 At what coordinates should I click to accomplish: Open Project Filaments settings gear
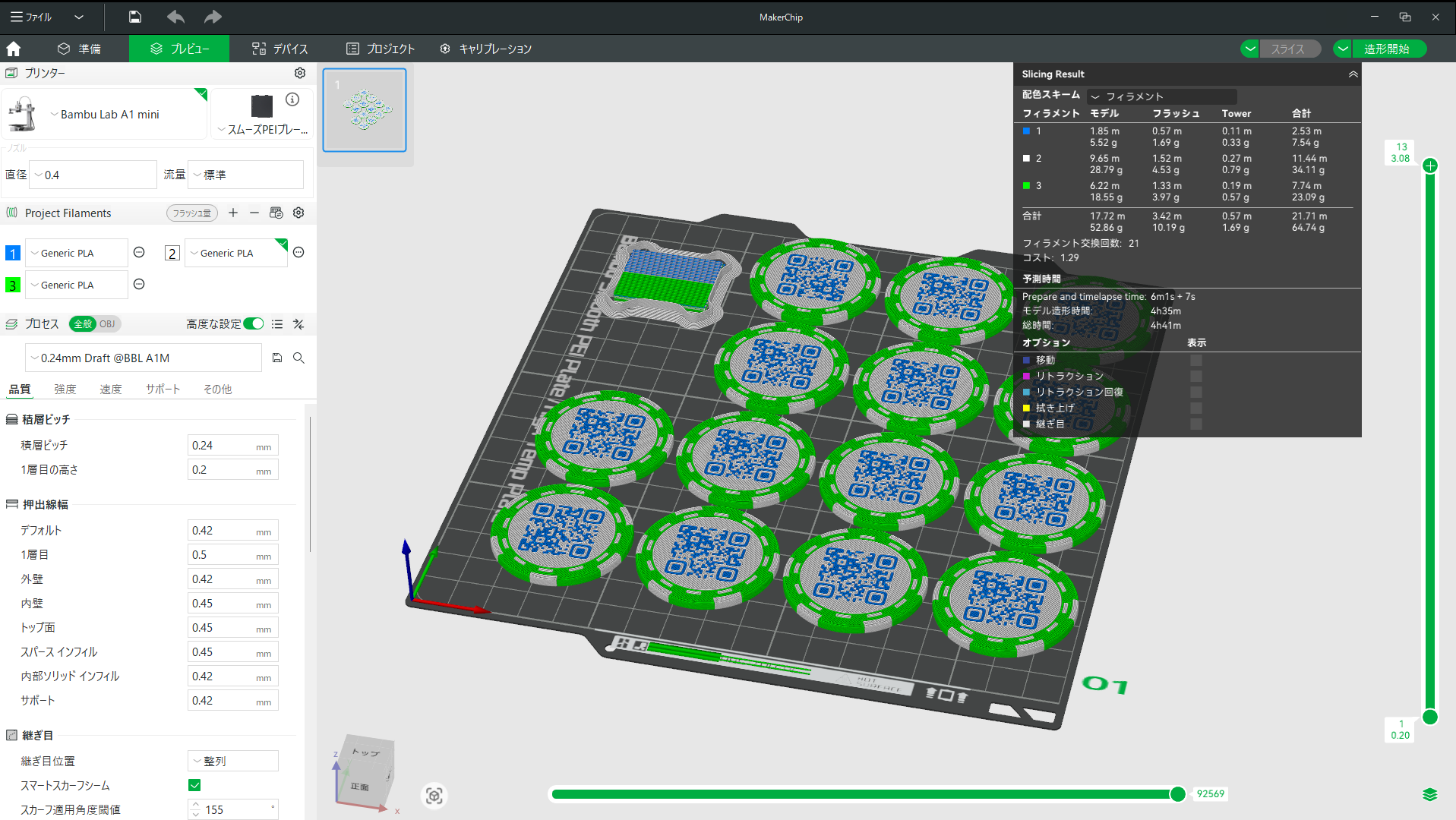(x=298, y=213)
